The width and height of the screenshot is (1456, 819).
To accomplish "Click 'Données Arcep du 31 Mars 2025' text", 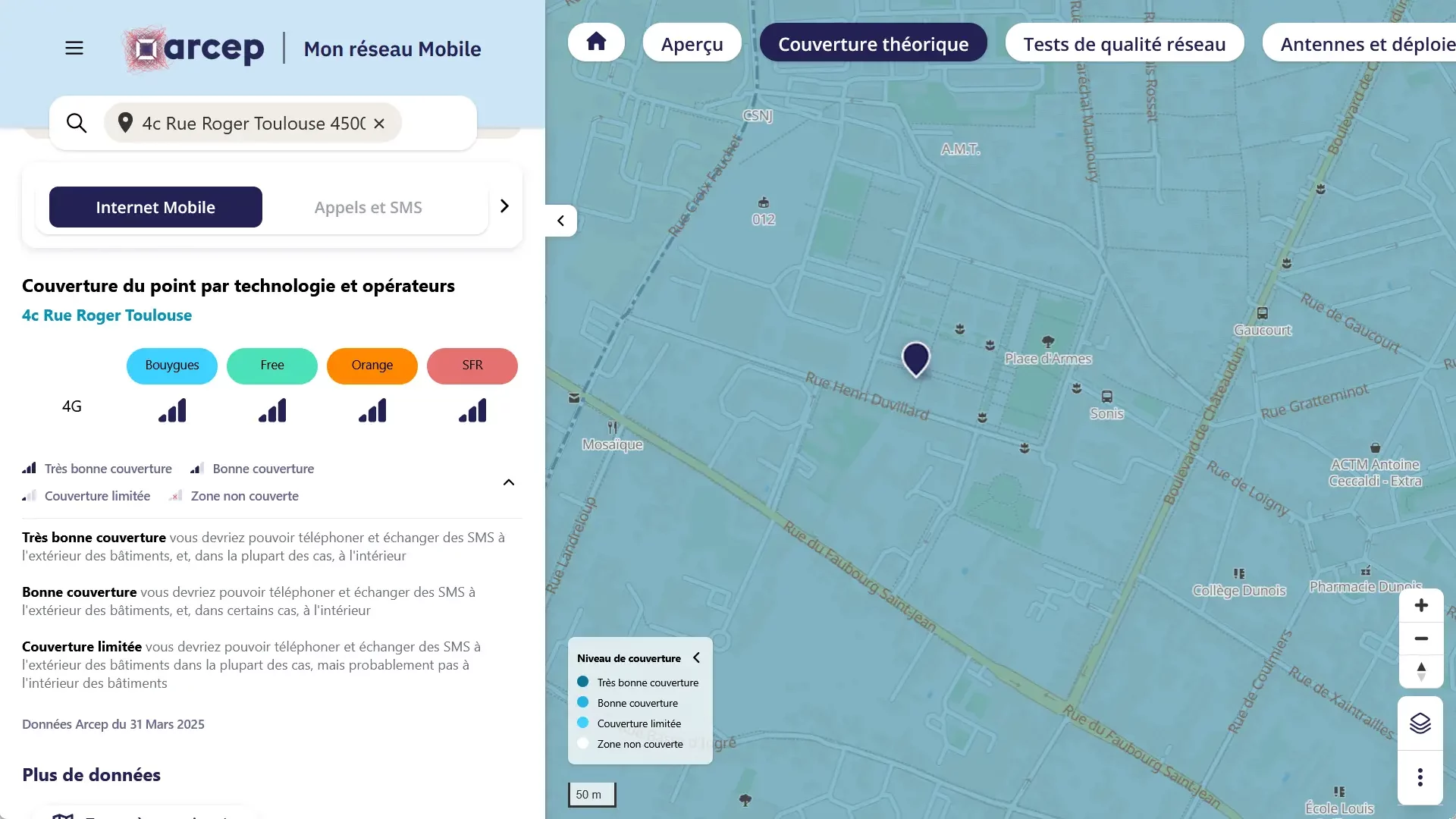I will point(113,724).
